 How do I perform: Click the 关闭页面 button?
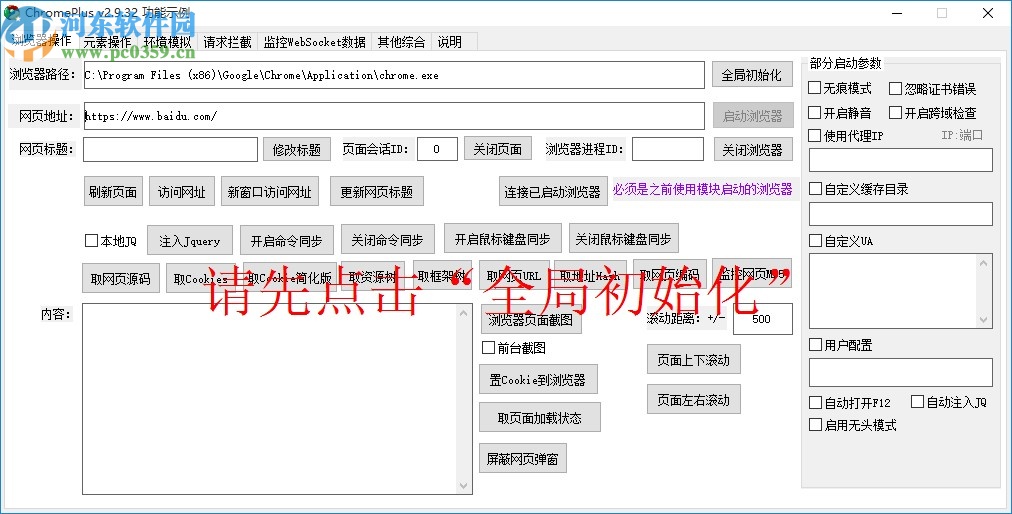click(498, 149)
